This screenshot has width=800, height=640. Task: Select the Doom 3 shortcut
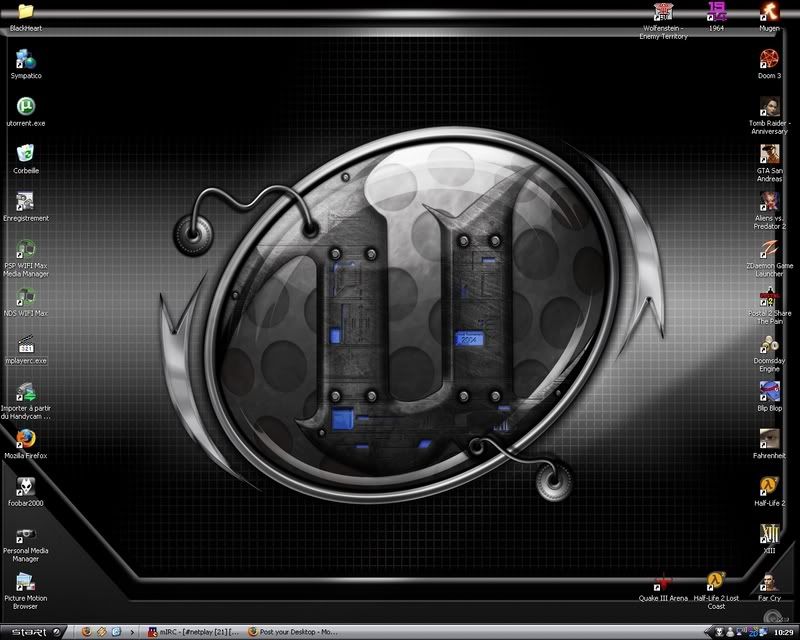tap(769, 64)
